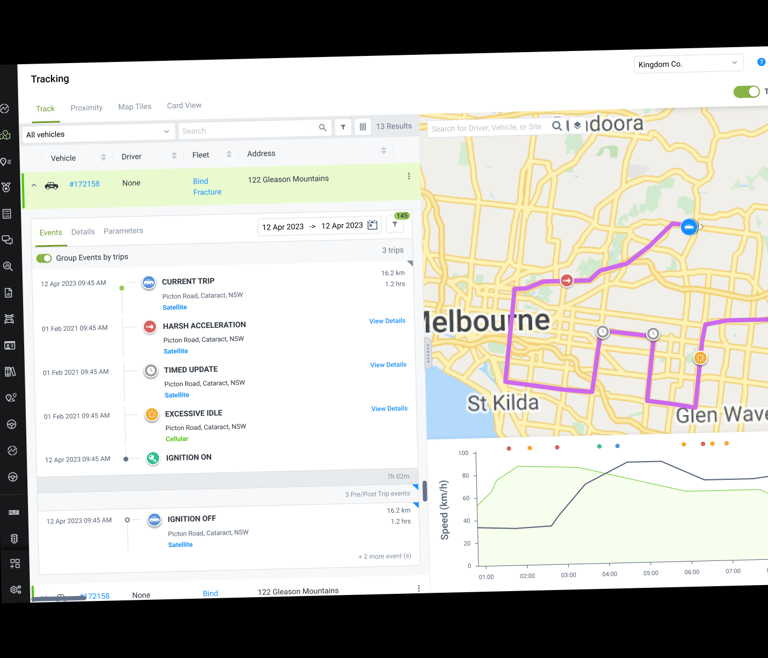
Task: Open the gears settings sidebar icon
Action: pos(15,589)
